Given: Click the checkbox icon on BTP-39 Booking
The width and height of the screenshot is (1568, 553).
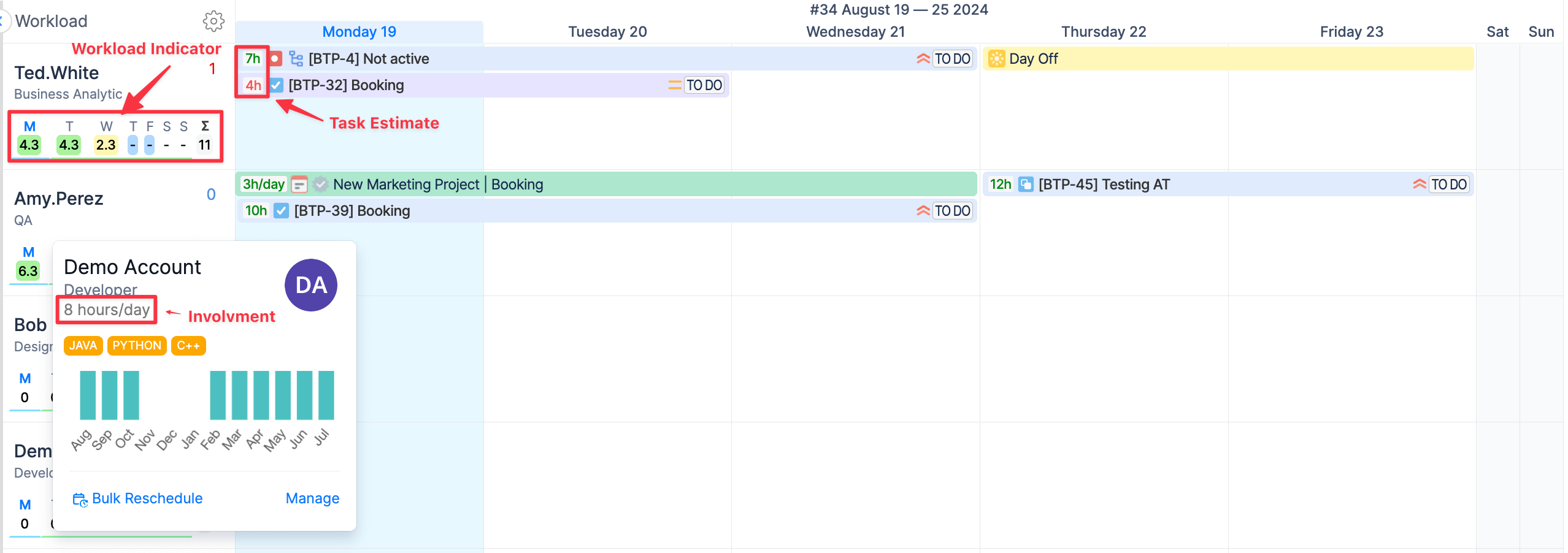Looking at the screenshot, I should pyautogui.click(x=281, y=211).
